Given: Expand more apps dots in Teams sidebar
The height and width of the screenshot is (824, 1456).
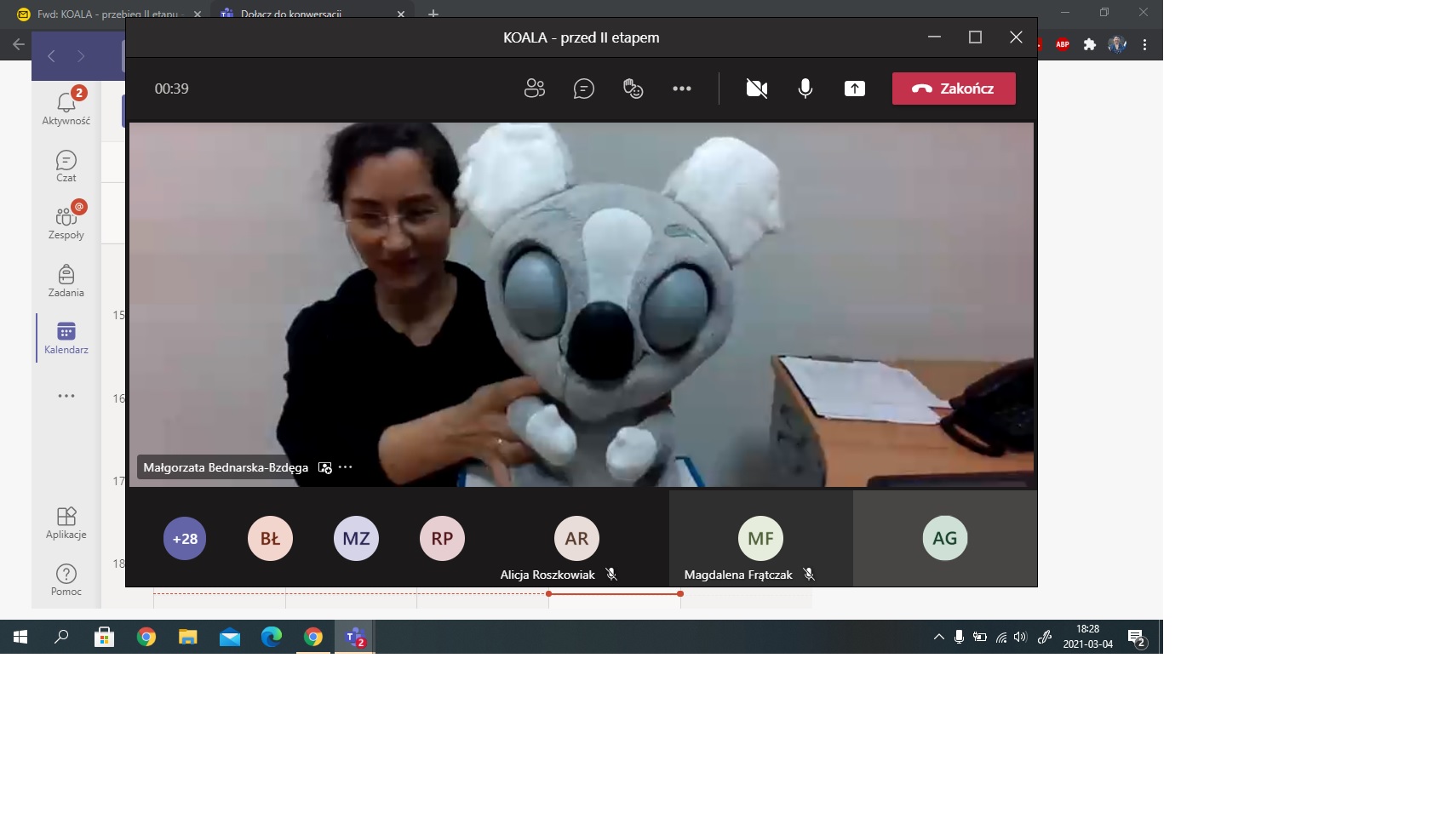Looking at the screenshot, I should pyautogui.click(x=66, y=396).
